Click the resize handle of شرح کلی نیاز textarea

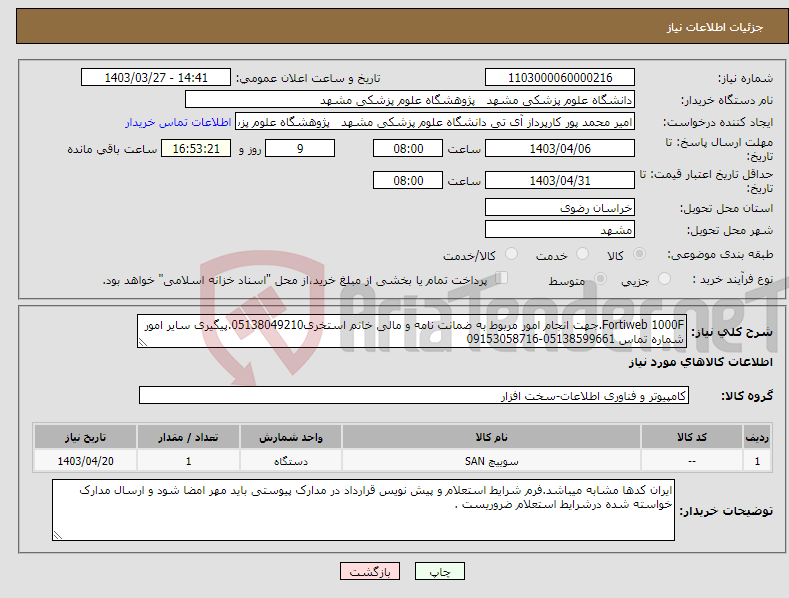[142, 343]
